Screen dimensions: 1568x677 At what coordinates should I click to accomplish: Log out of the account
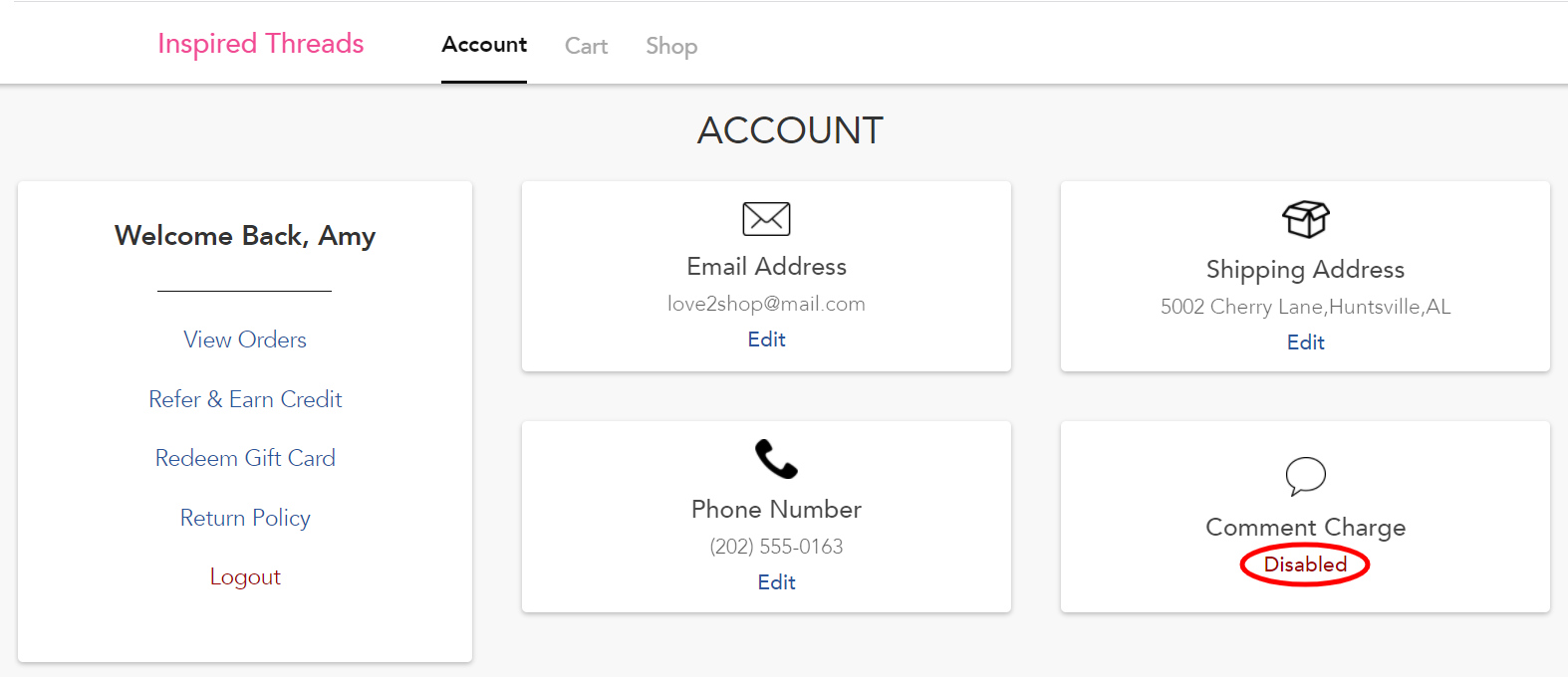coord(245,577)
